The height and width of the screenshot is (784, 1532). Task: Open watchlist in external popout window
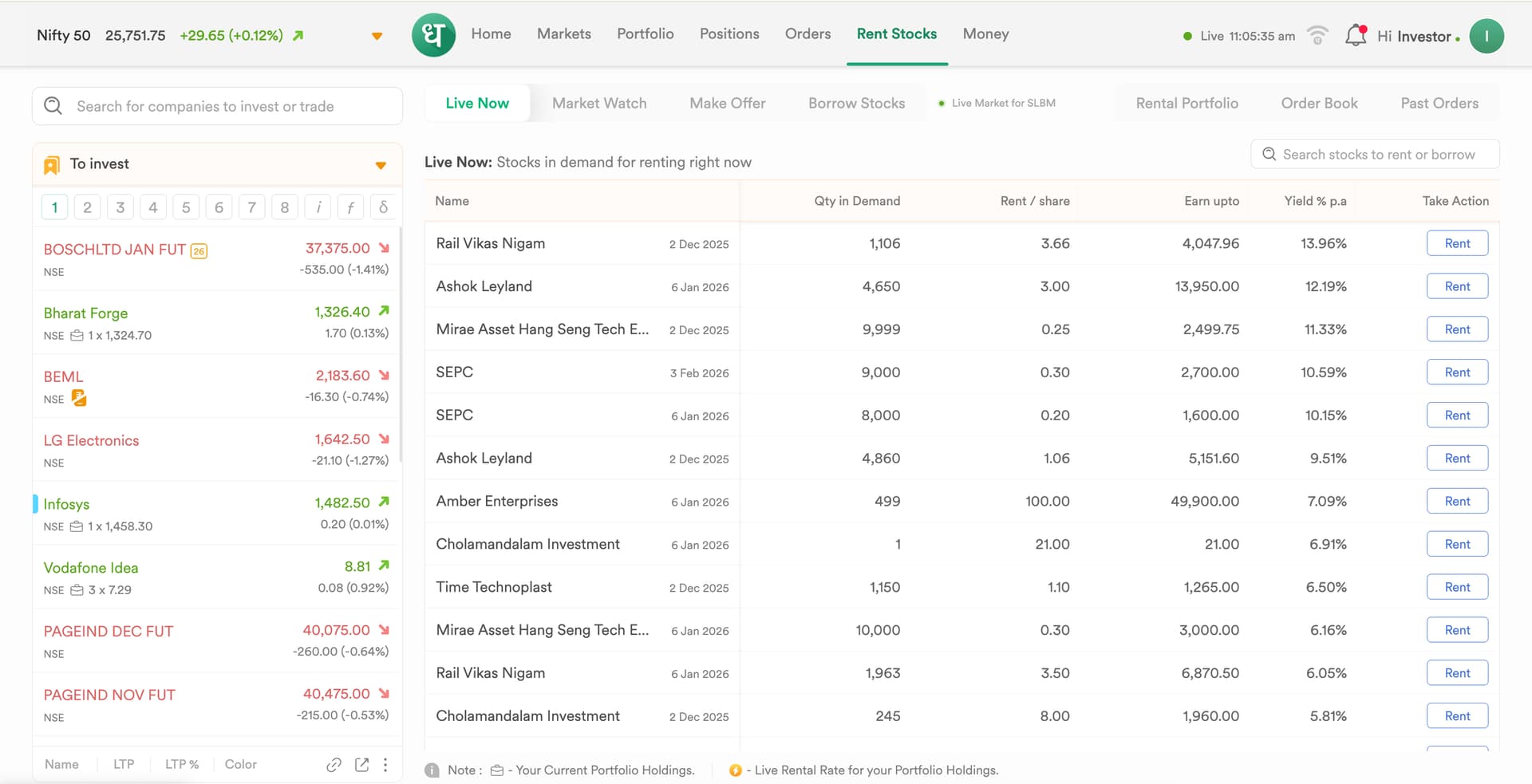361,765
